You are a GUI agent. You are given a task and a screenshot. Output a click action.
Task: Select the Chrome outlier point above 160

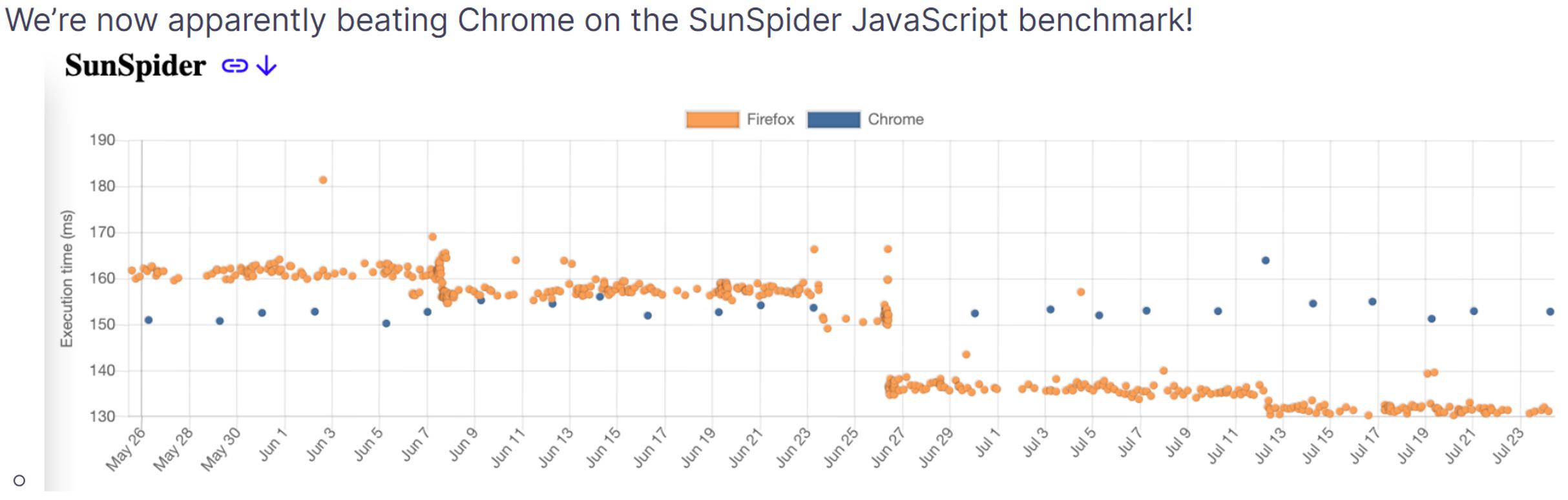(1266, 260)
